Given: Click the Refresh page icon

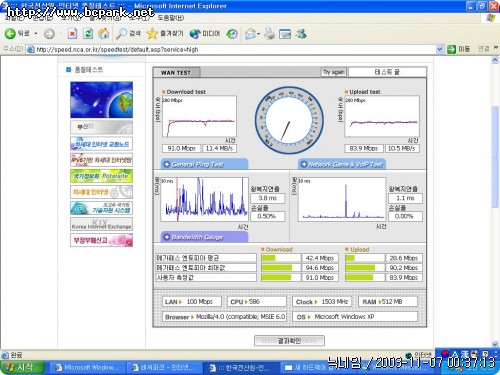Looking at the screenshot, I should pos(88,34).
